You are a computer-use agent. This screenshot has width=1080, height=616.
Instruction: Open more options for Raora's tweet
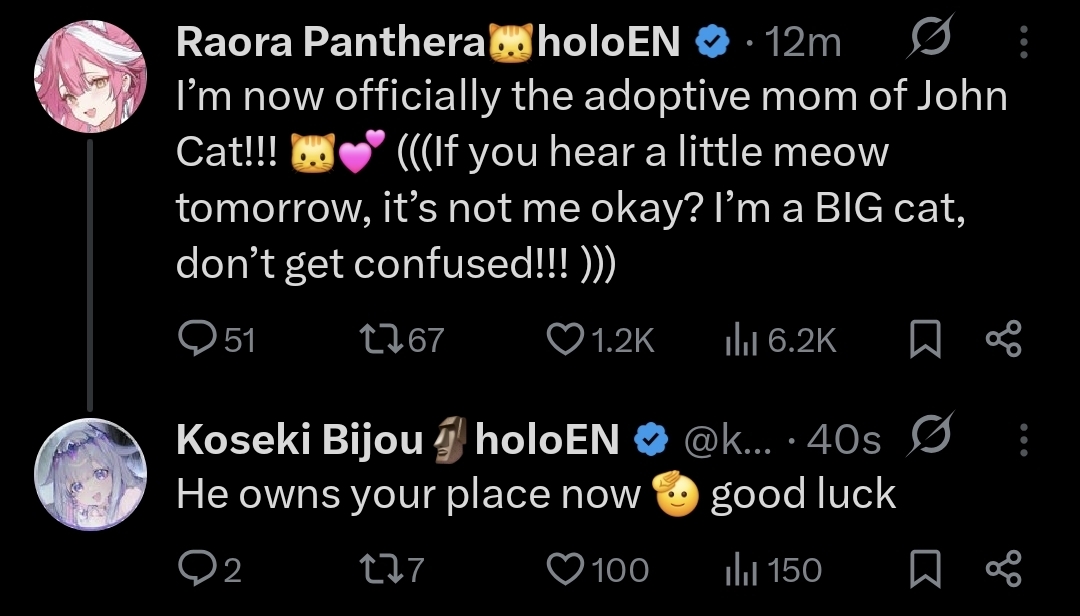[x=1023, y=41]
